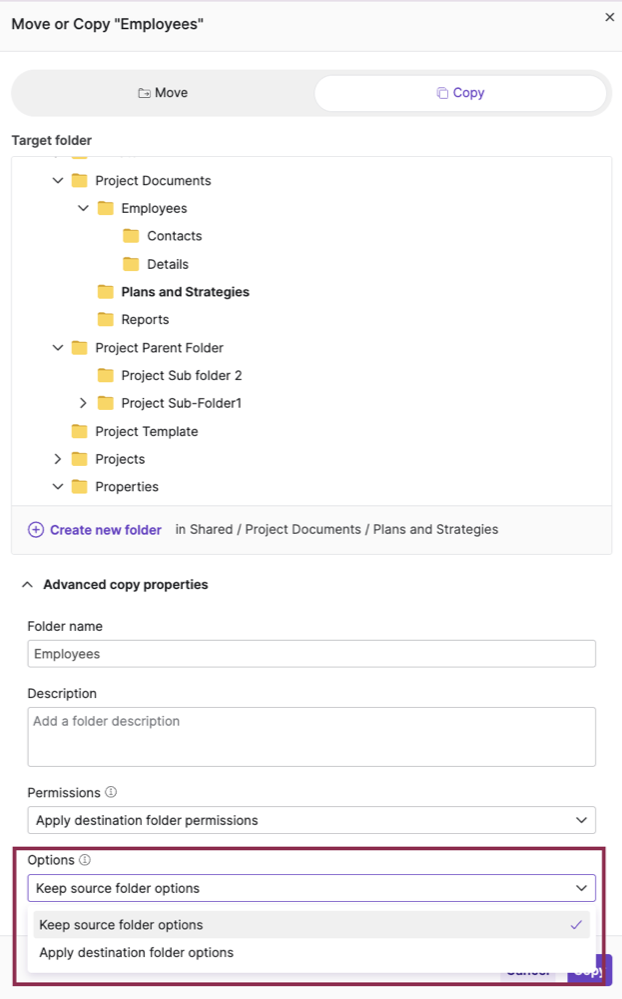622x999 pixels.
Task: Expand the Projects folder
Action: [x=58, y=459]
